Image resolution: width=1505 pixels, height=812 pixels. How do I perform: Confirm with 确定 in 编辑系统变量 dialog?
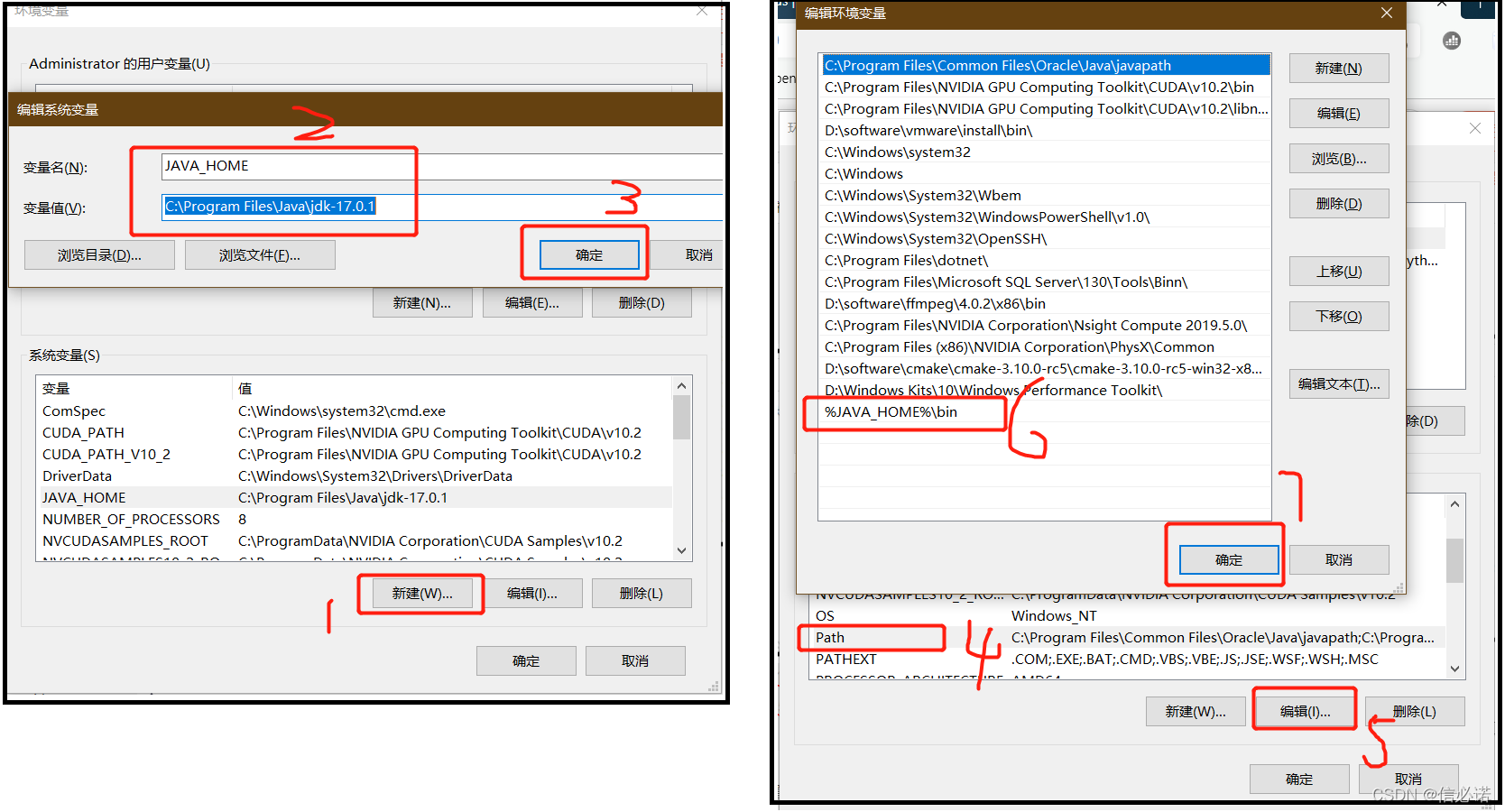pos(589,255)
